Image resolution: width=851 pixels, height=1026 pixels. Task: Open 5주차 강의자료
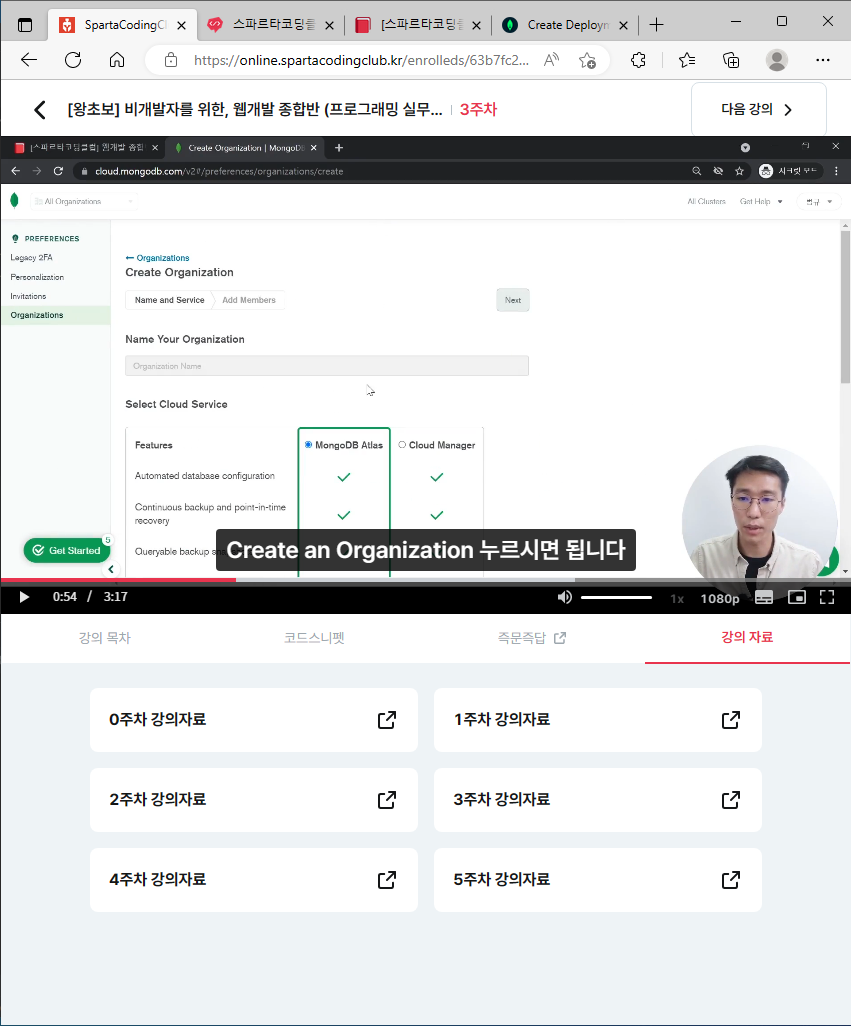pos(598,879)
